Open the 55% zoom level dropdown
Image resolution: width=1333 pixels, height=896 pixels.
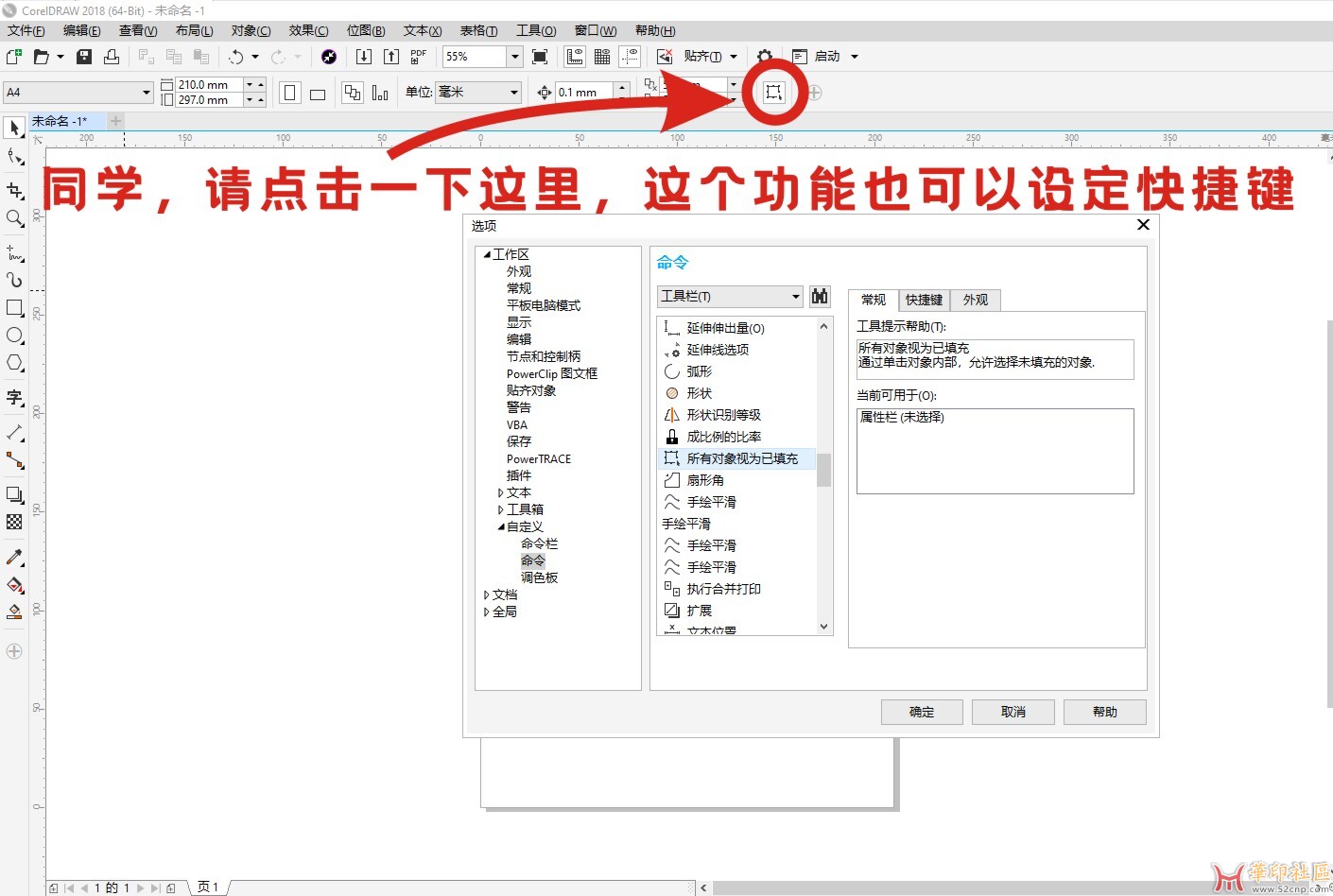[515, 57]
